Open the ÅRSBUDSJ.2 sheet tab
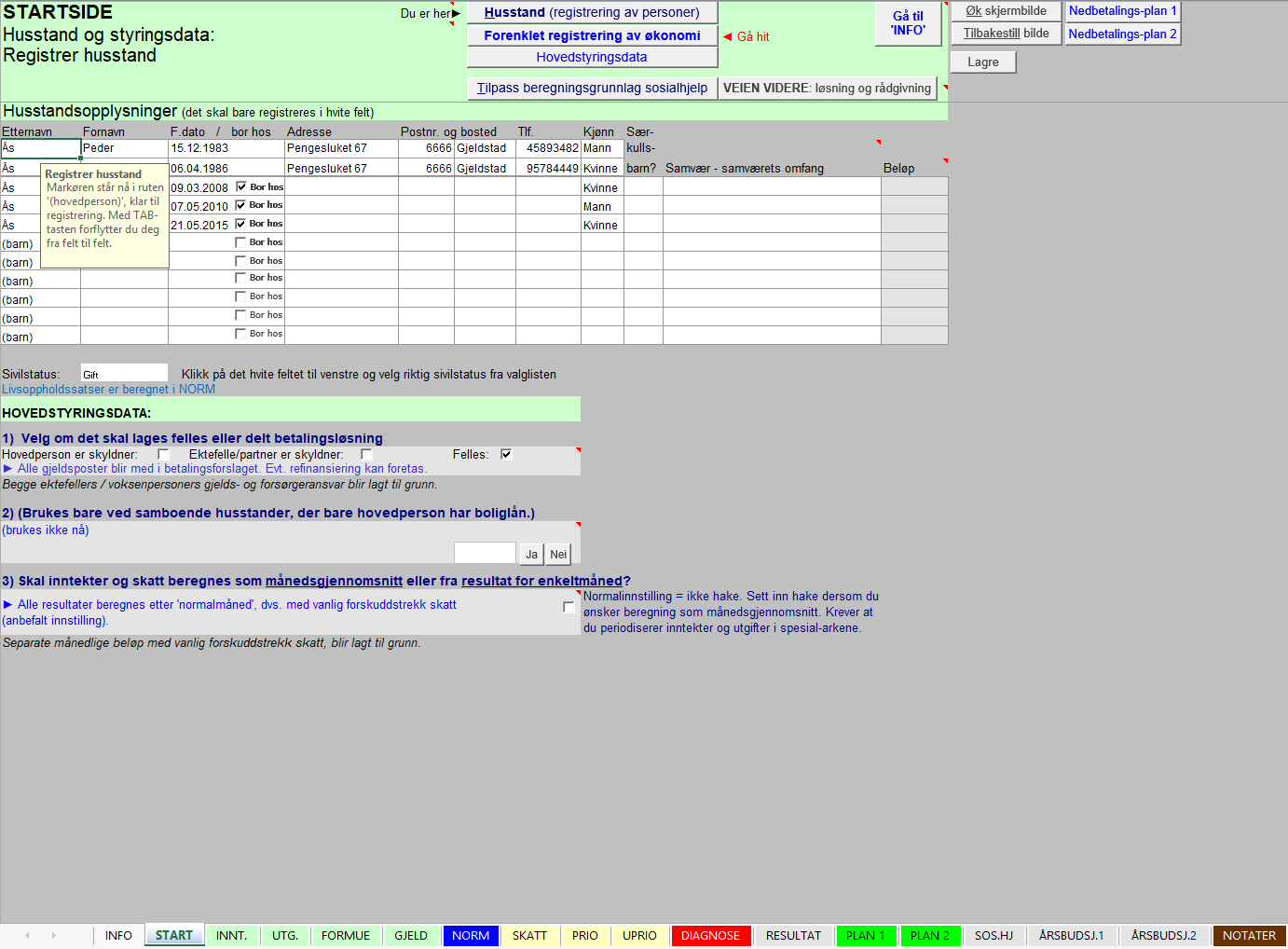 coord(1164,936)
